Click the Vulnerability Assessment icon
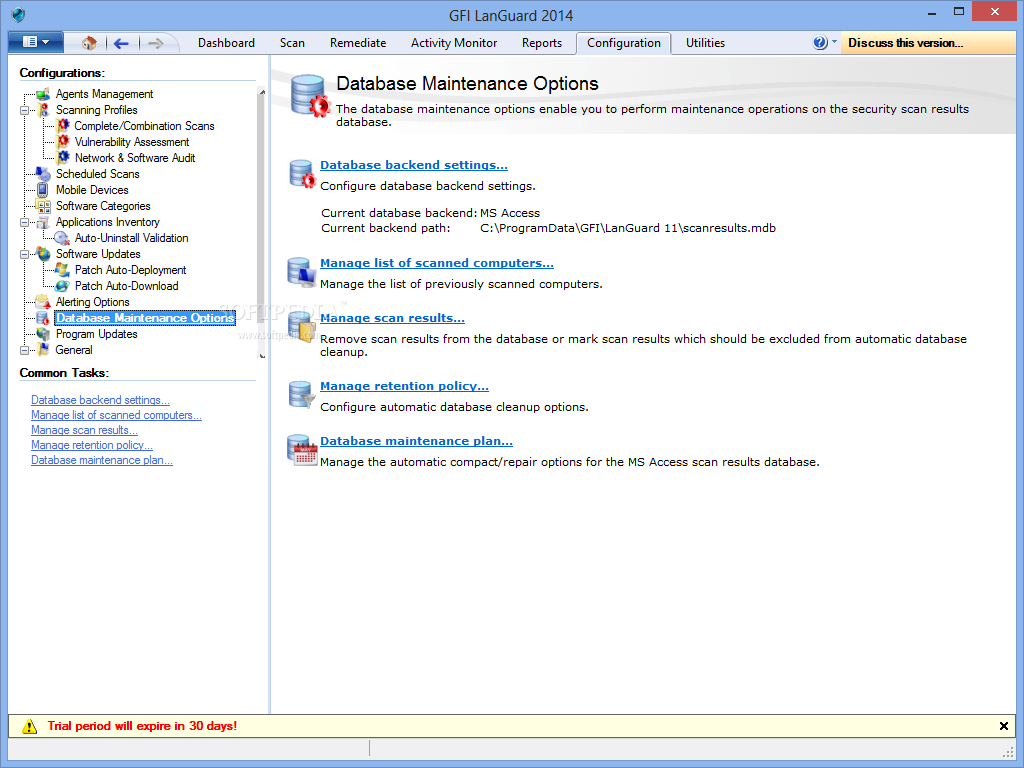Screen dimensions: 1024x768 click(63, 142)
